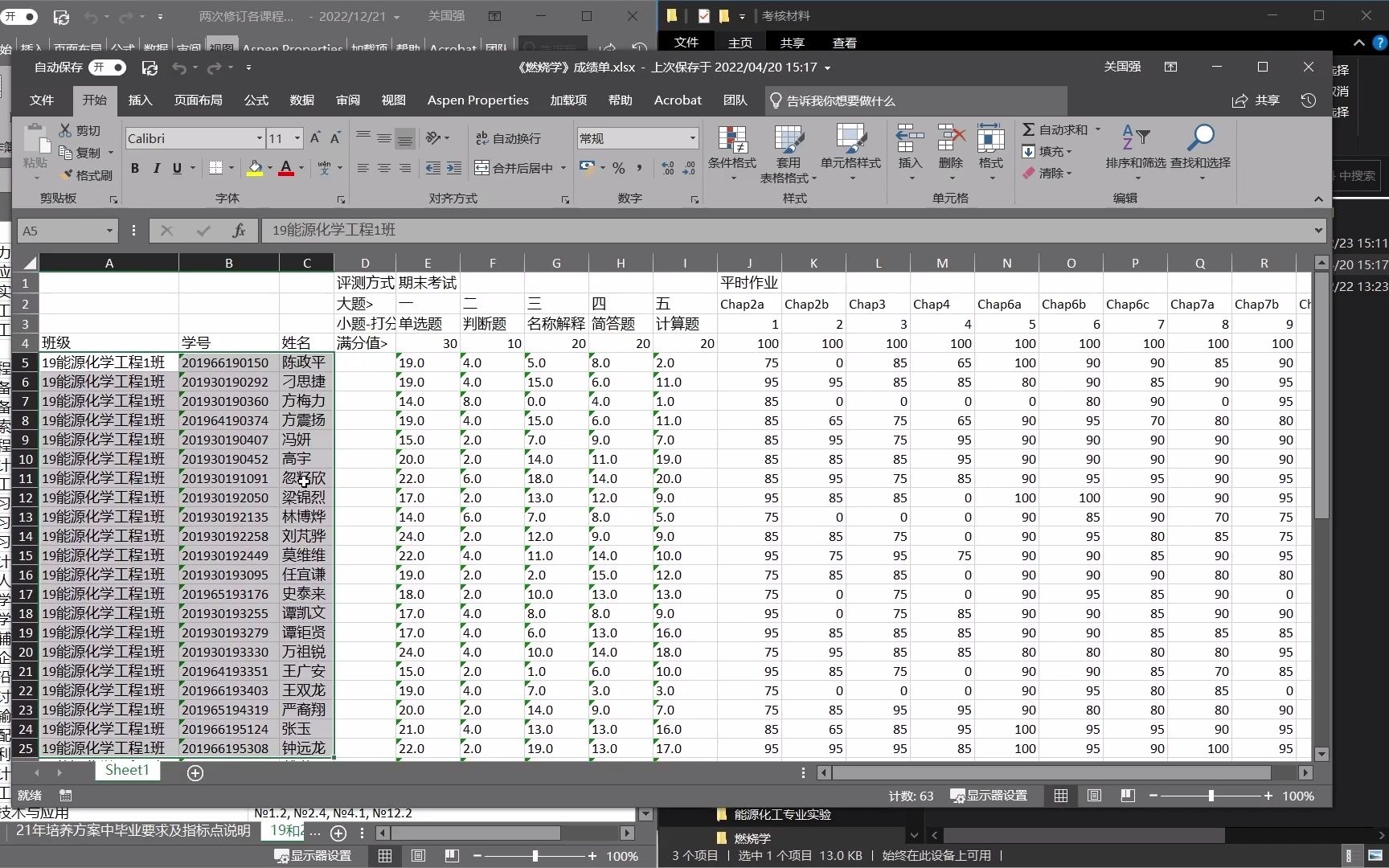1389x868 pixels.
Task: Increase font size with larger A icon
Action: (315, 138)
